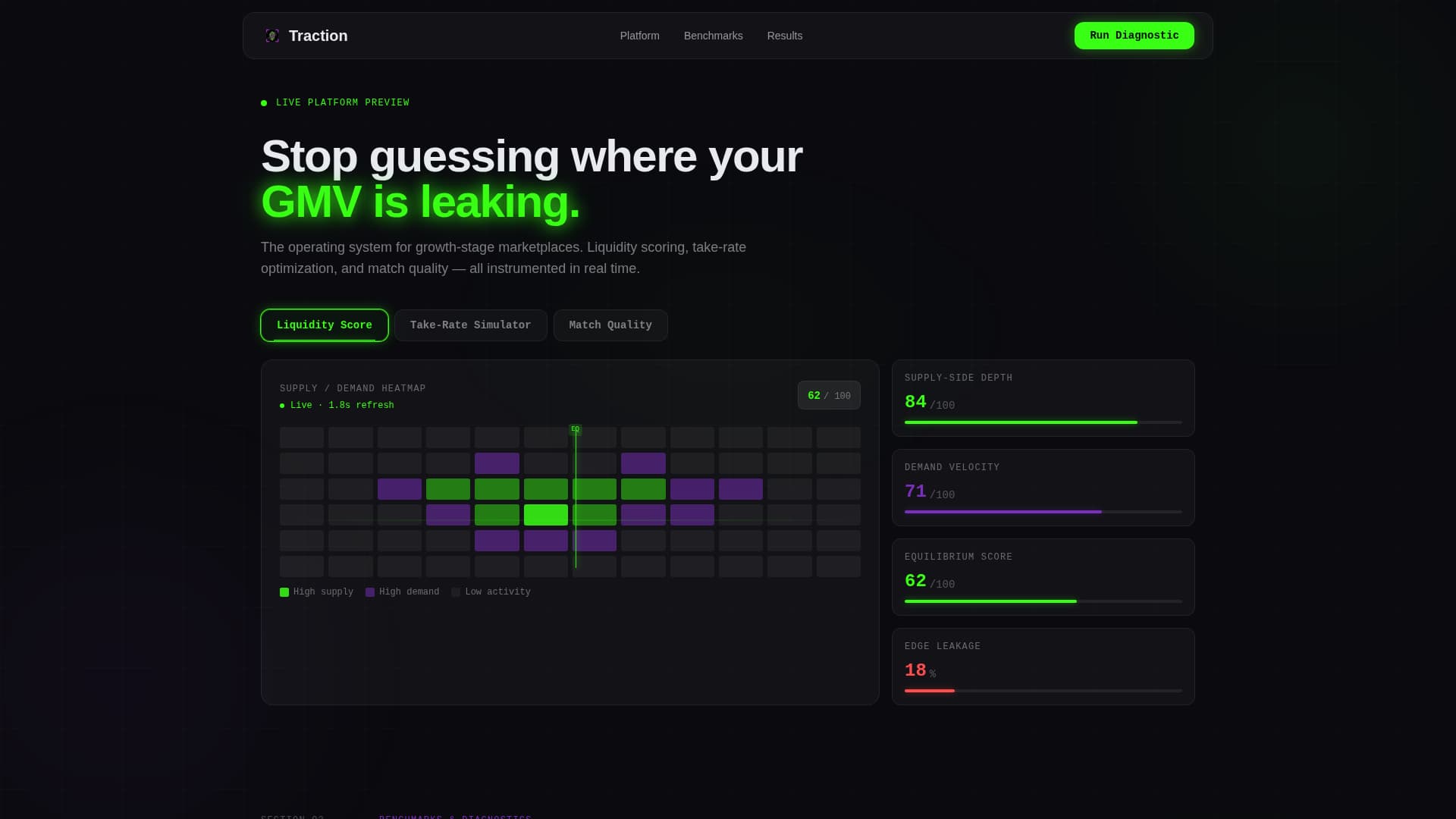1456x819 pixels.
Task: Click the Traction logo icon
Action: click(x=272, y=36)
